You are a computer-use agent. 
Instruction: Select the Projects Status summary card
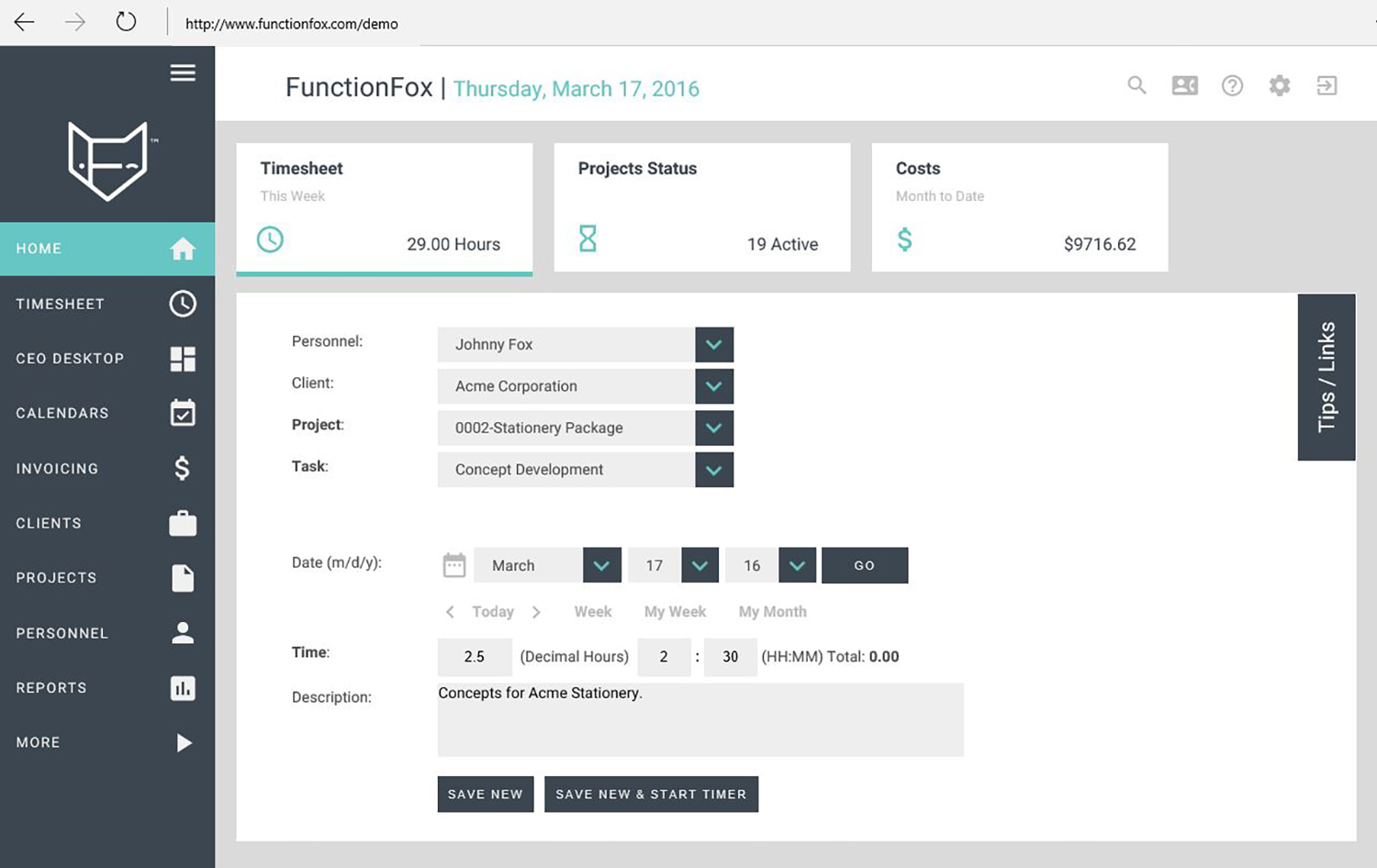[702, 207]
